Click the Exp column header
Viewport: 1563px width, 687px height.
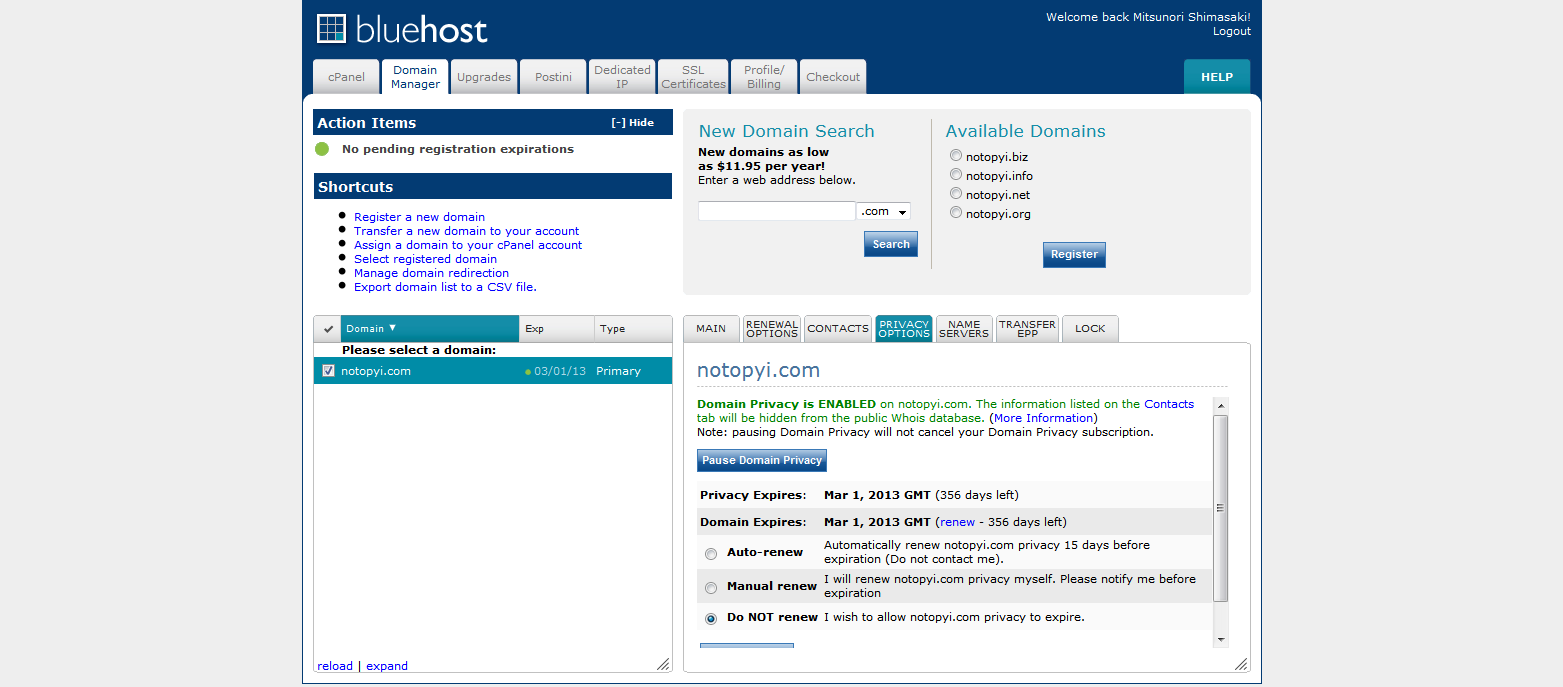(556, 328)
